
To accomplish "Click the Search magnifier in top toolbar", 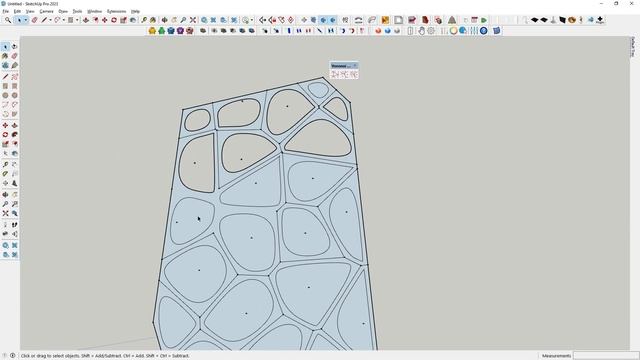I will [8, 20].
